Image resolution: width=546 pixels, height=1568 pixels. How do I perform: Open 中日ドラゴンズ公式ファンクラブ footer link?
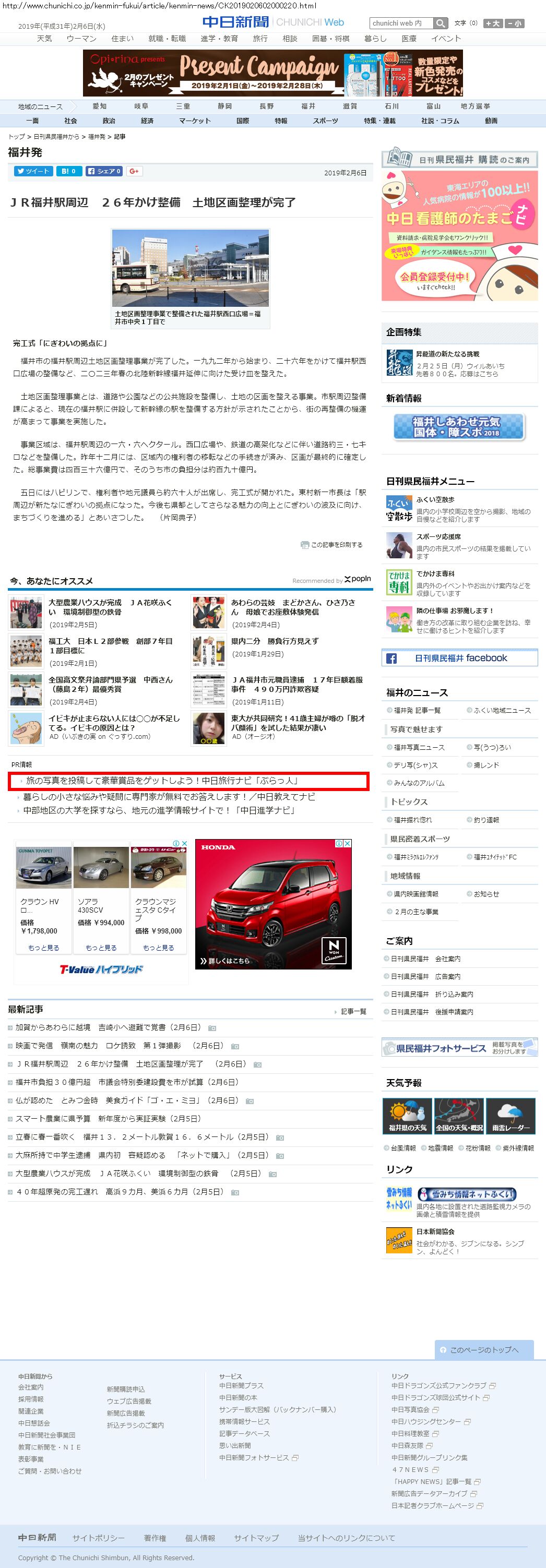[x=438, y=1385]
